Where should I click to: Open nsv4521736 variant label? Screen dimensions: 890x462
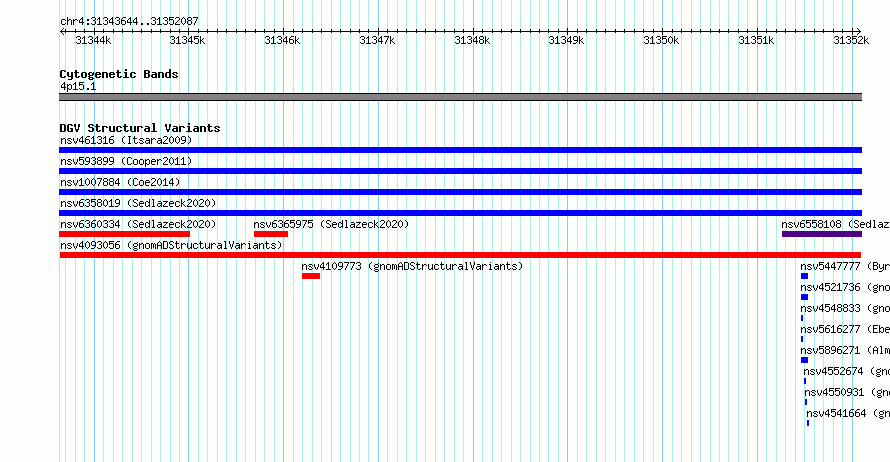click(845, 287)
